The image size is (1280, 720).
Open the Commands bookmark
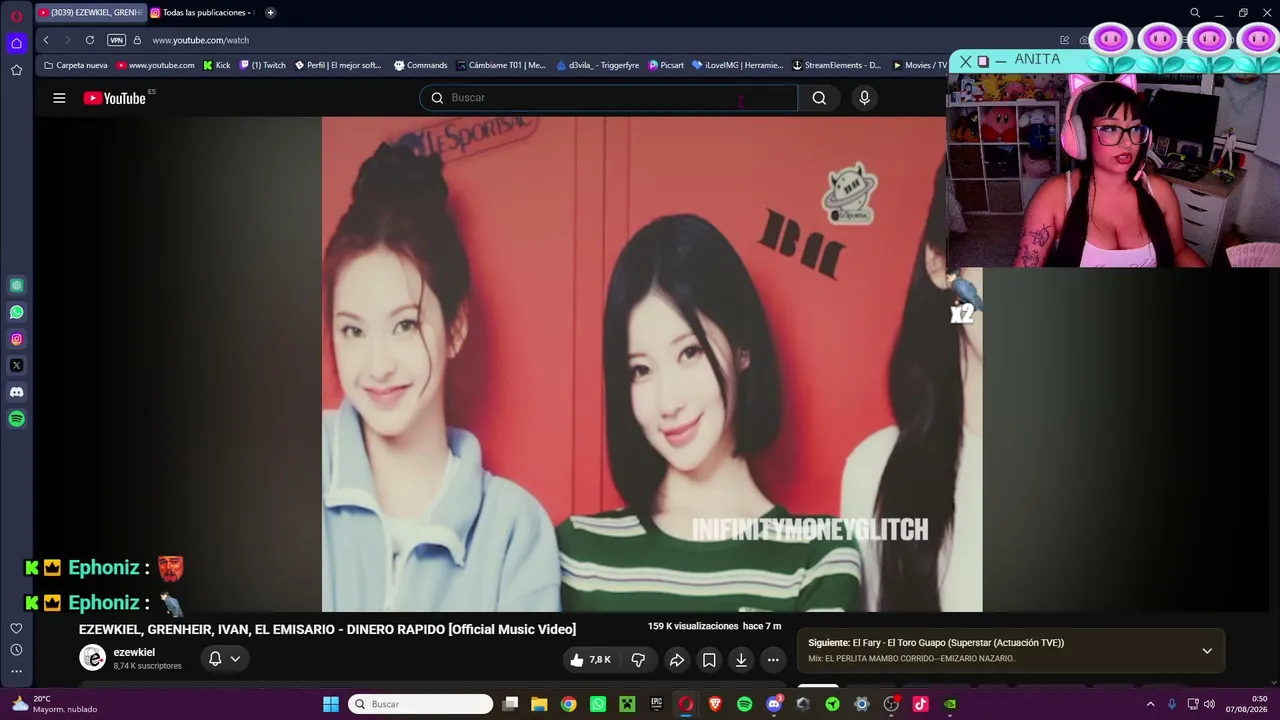pyautogui.click(x=420, y=65)
